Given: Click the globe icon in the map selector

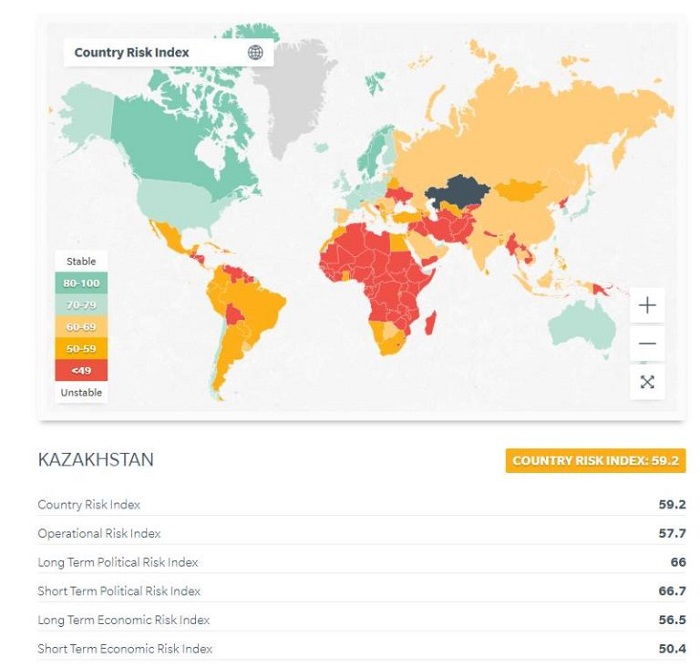Looking at the screenshot, I should click(255, 52).
